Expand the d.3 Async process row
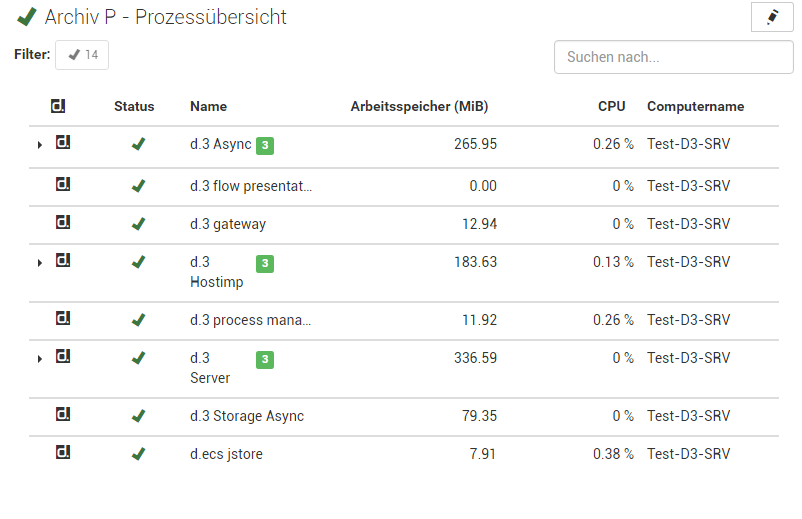Screen dimensions: 802x519 point(39,145)
